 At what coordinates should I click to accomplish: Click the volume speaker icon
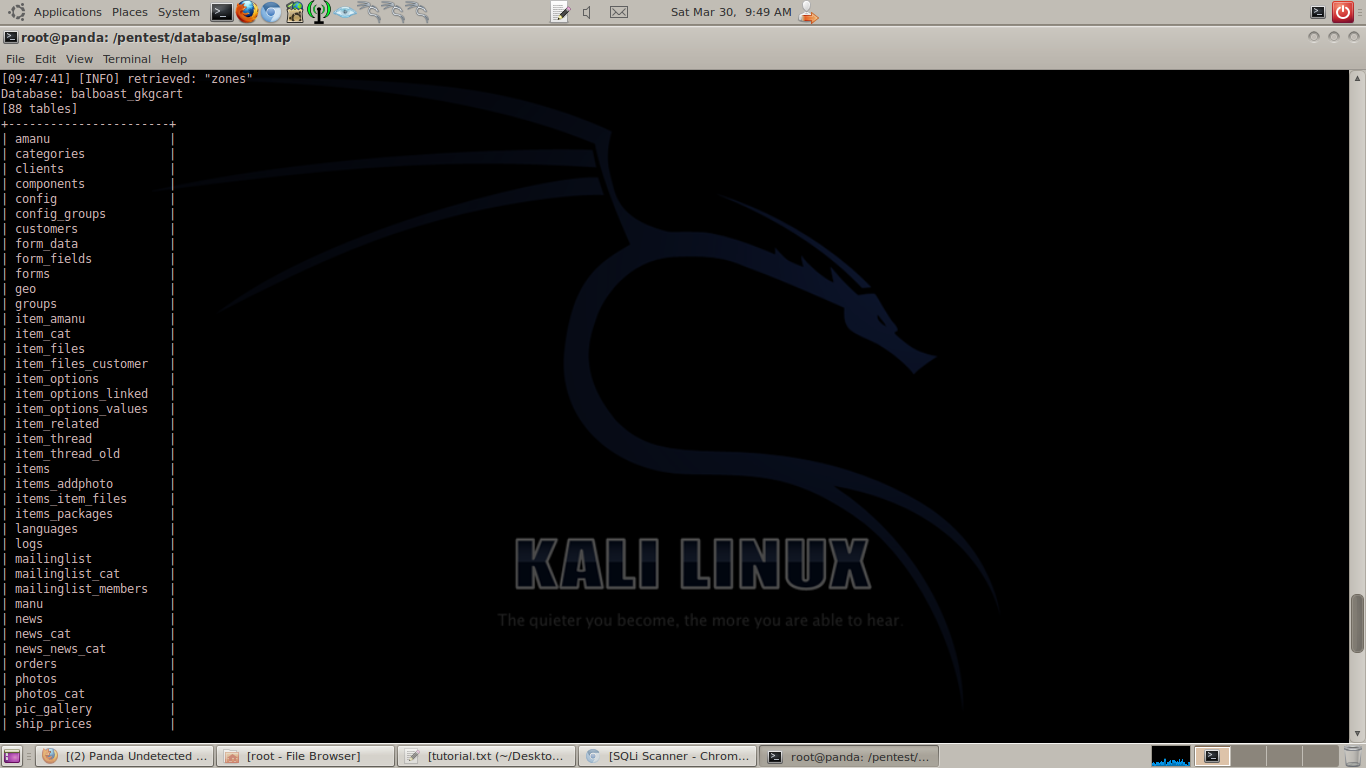(587, 12)
